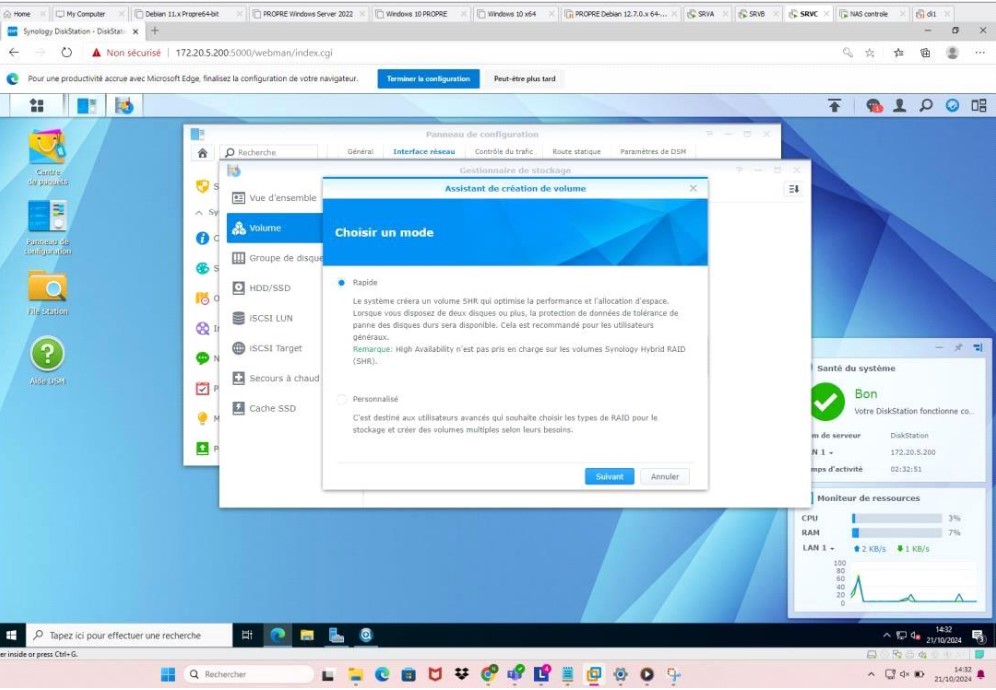996x690 pixels.
Task: Select iSCSI Target in sidebar
Action: tap(274, 348)
